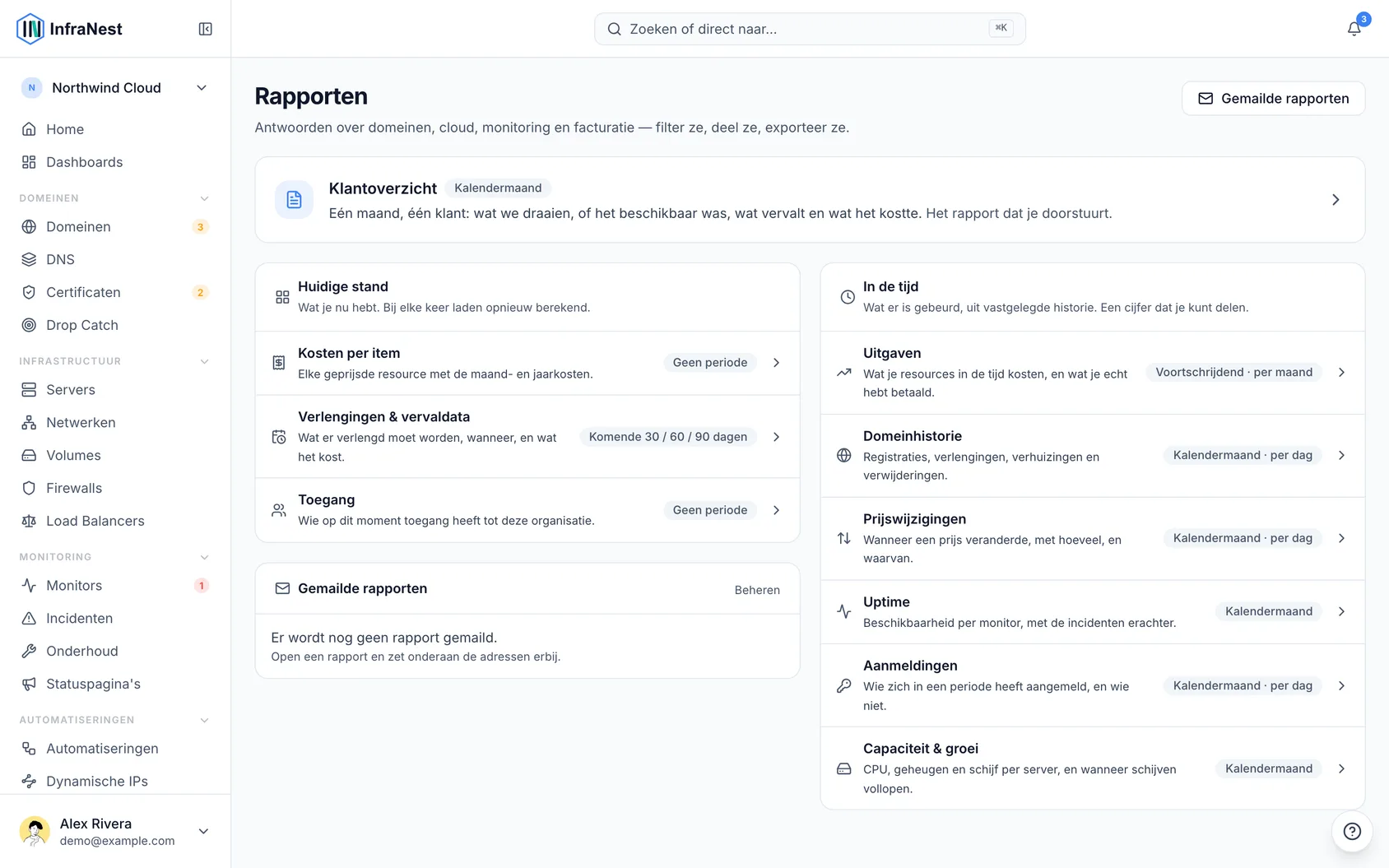Click the Servers rack icon

pyautogui.click(x=29, y=389)
